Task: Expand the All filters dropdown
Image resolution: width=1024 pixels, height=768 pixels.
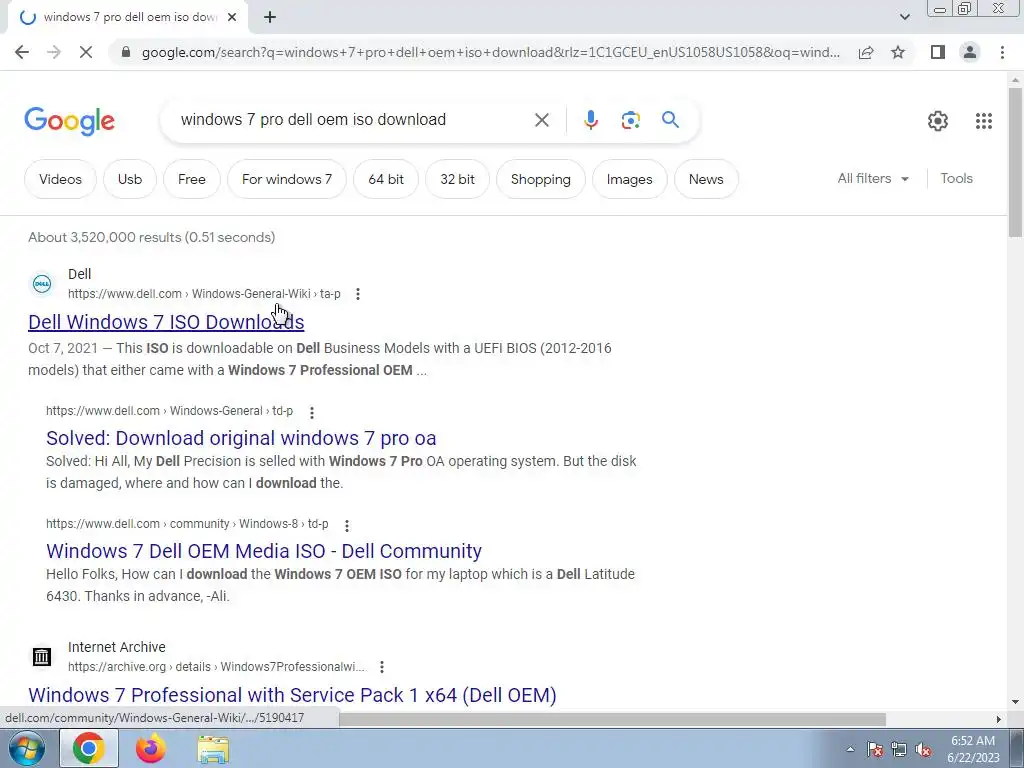Action: coord(873,178)
